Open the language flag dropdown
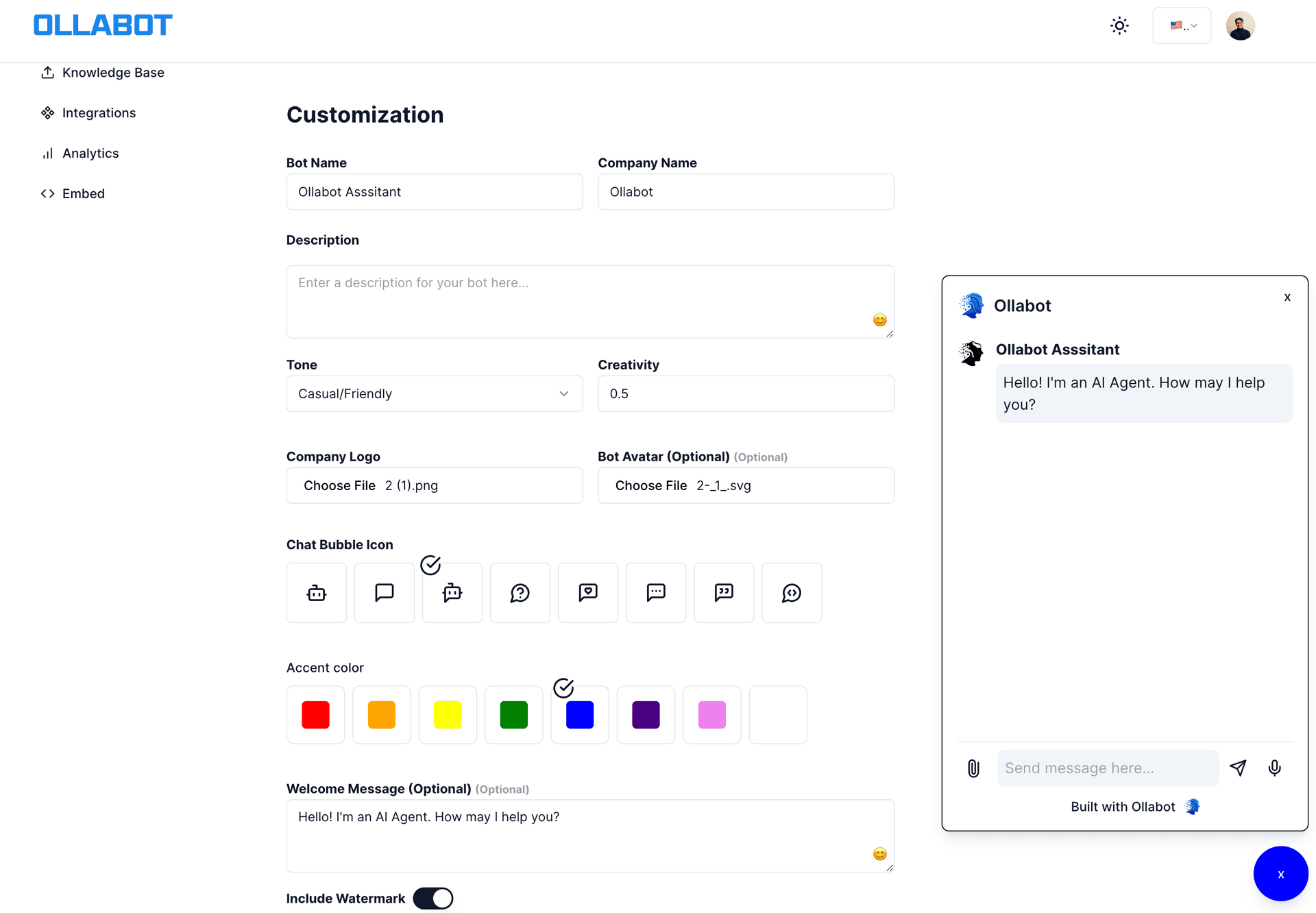 tap(1182, 26)
